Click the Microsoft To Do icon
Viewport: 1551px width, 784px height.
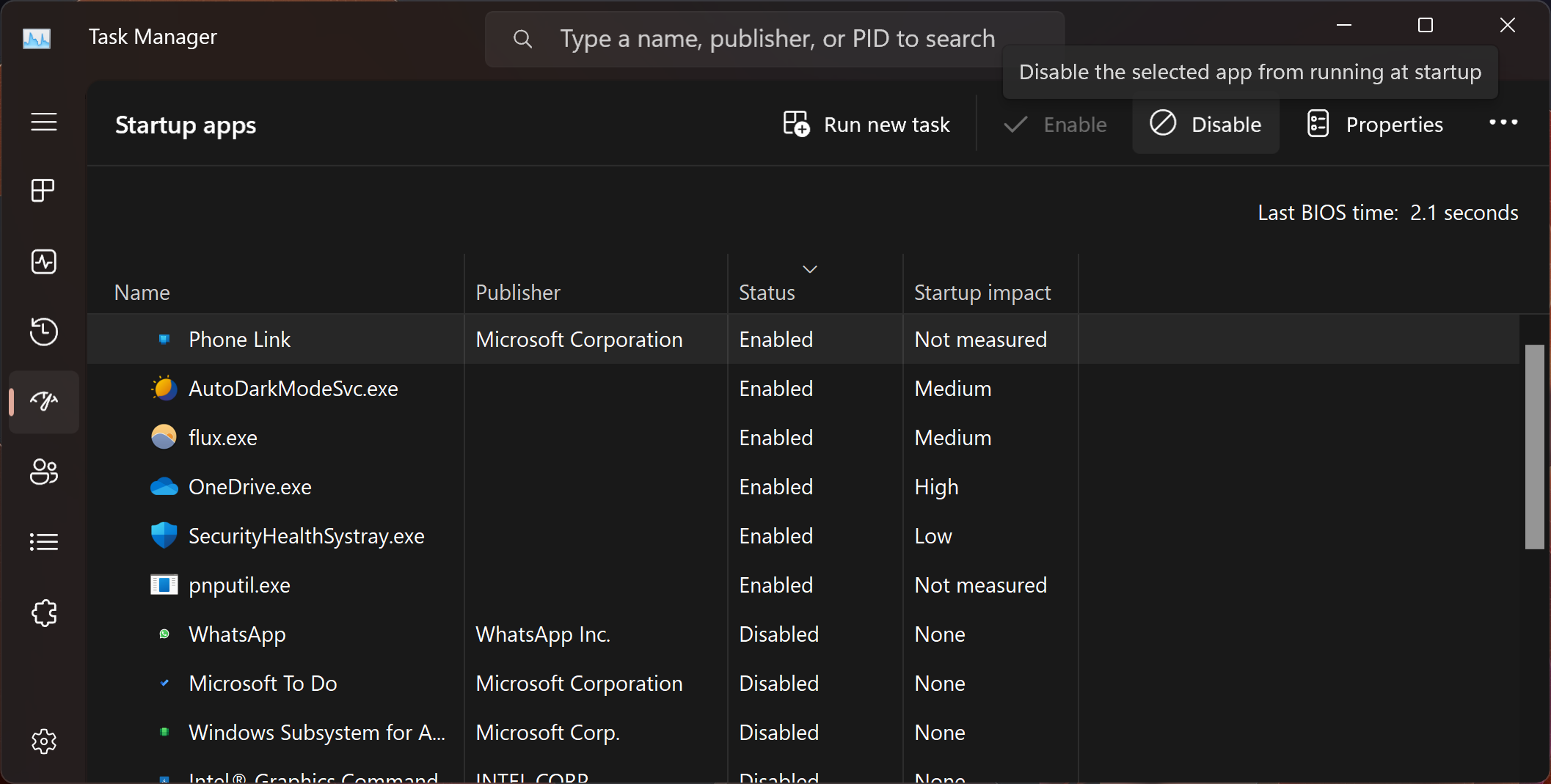click(164, 683)
